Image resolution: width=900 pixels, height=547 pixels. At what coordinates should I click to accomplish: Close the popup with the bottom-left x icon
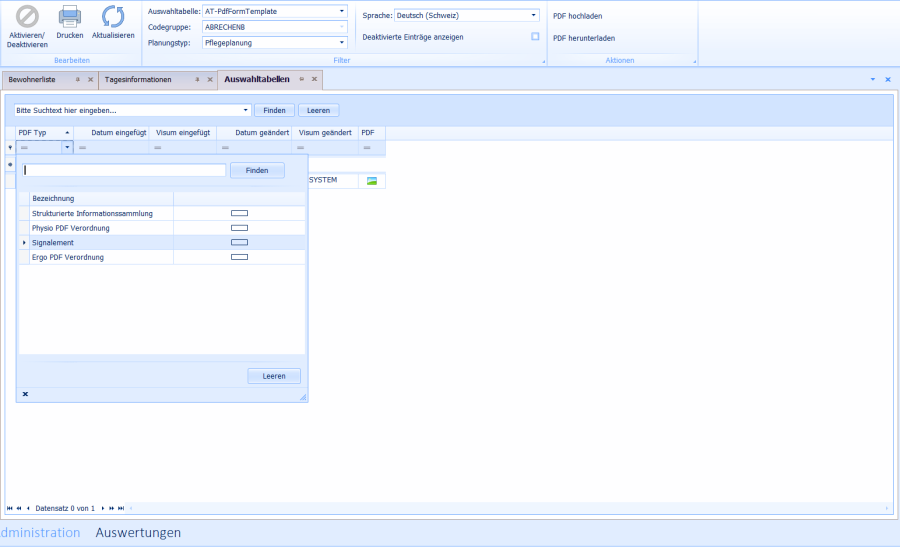(x=25, y=394)
